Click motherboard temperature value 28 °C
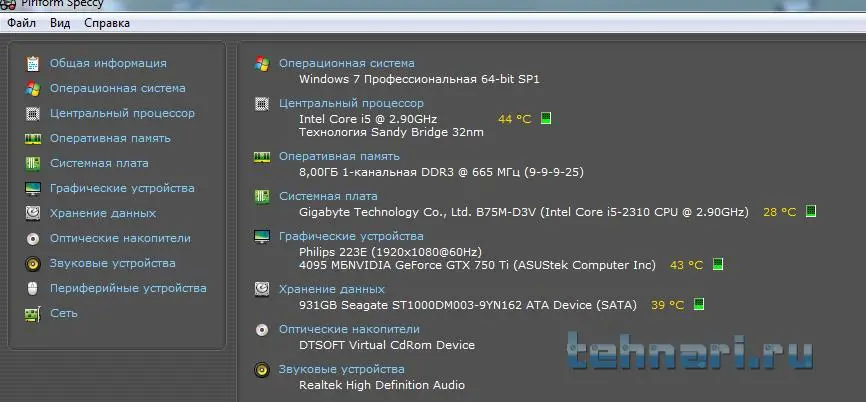This screenshot has height=402, width=866. pos(779,211)
